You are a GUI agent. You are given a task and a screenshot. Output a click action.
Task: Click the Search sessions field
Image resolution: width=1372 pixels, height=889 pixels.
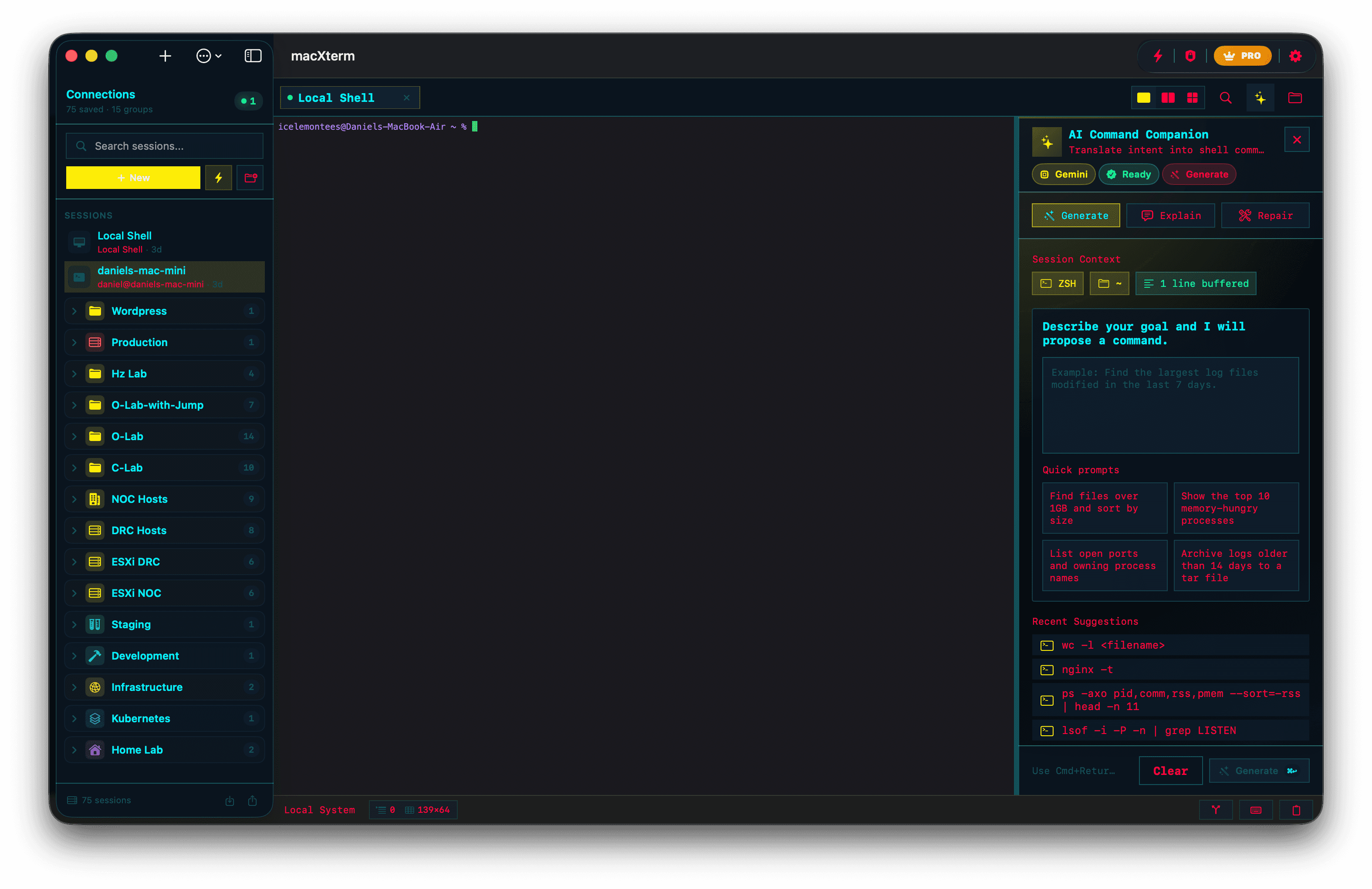[164, 146]
